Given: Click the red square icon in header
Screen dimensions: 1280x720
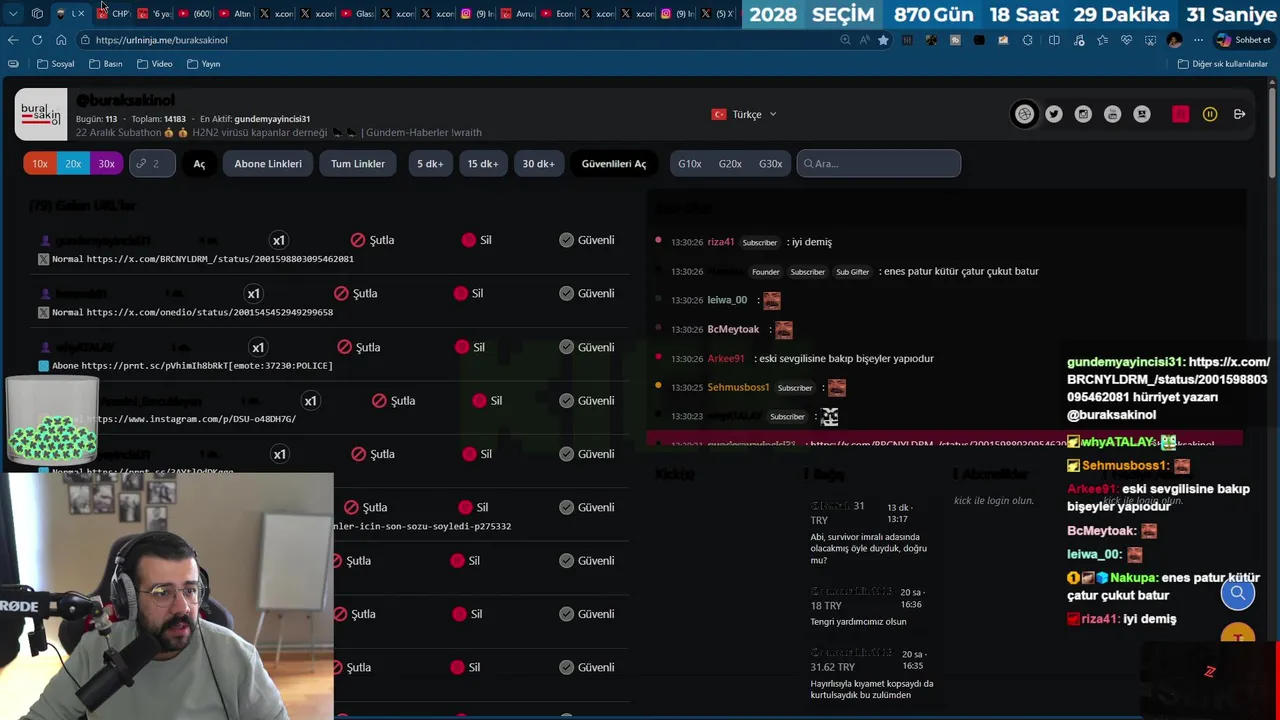Looking at the screenshot, I should [1181, 114].
